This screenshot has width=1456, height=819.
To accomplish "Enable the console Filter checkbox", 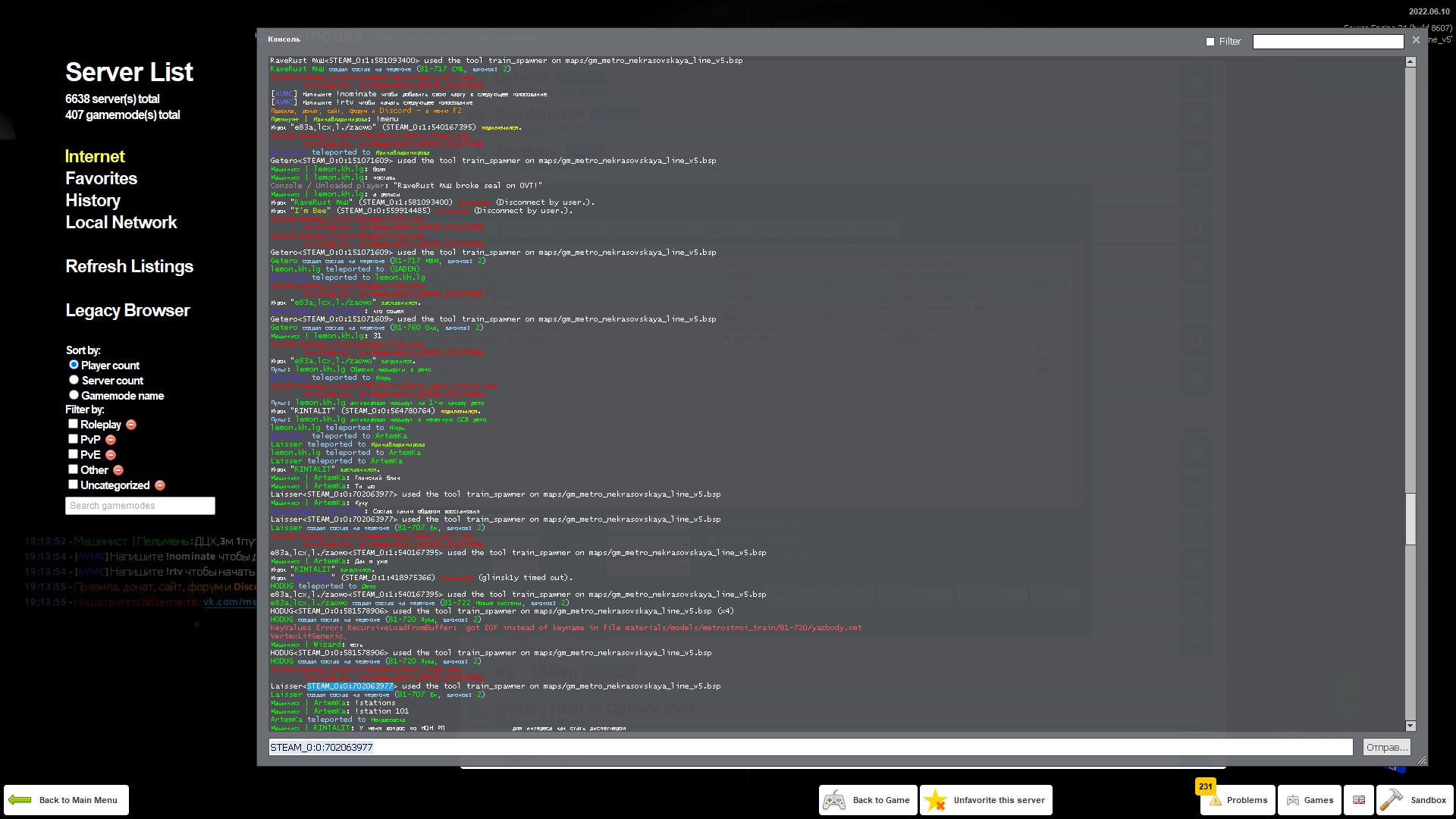I will point(1210,42).
